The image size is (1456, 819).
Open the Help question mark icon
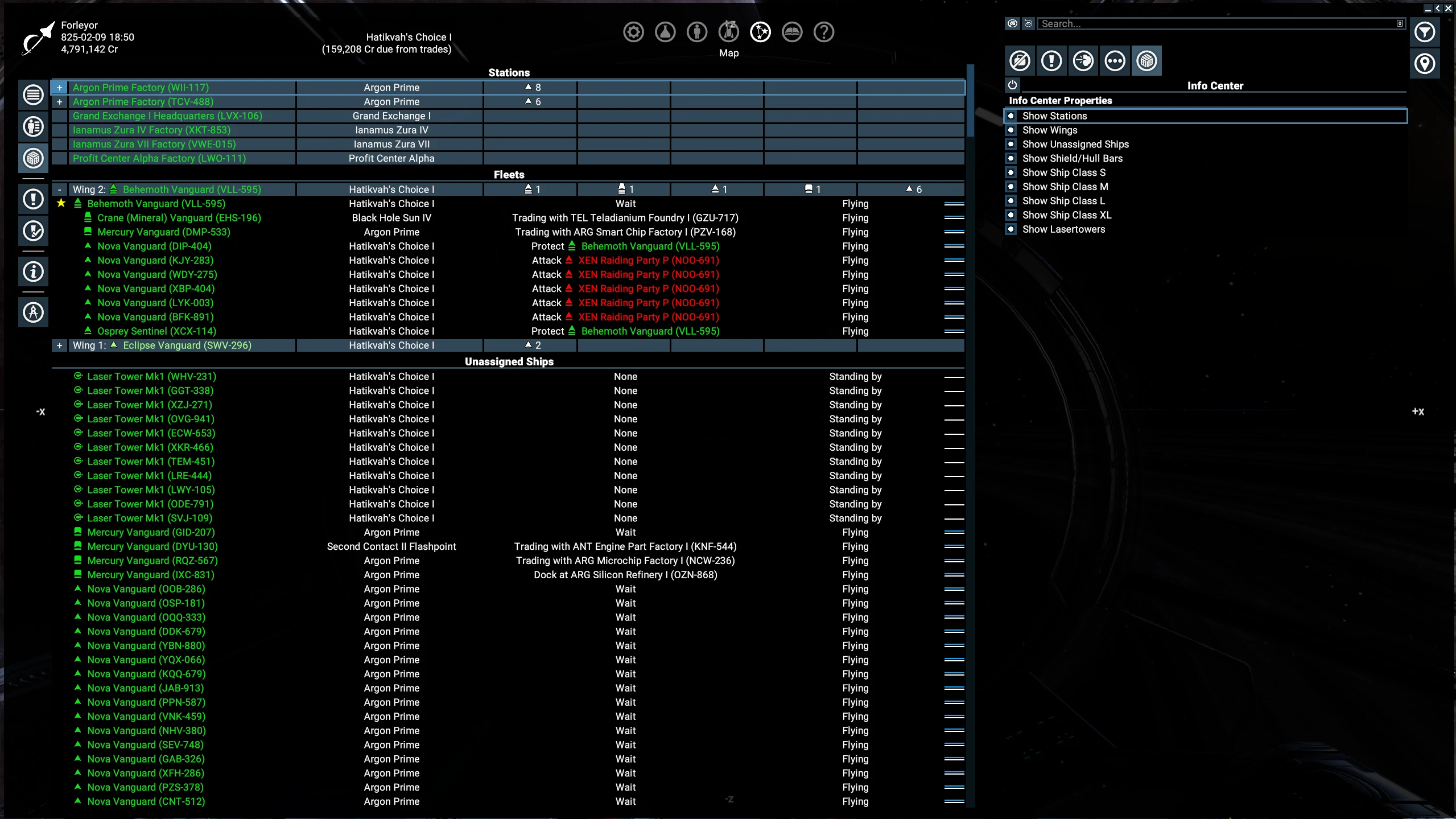click(x=823, y=32)
